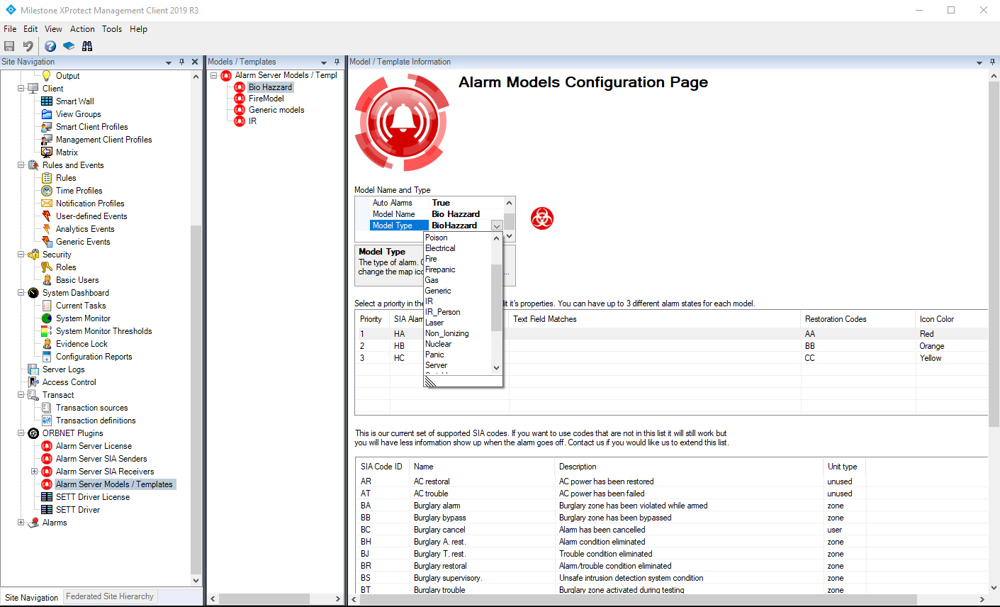Open the Tools menu
Image resolution: width=1000 pixels, height=607 pixels.
pyautogui.click(x=111, y=29)
